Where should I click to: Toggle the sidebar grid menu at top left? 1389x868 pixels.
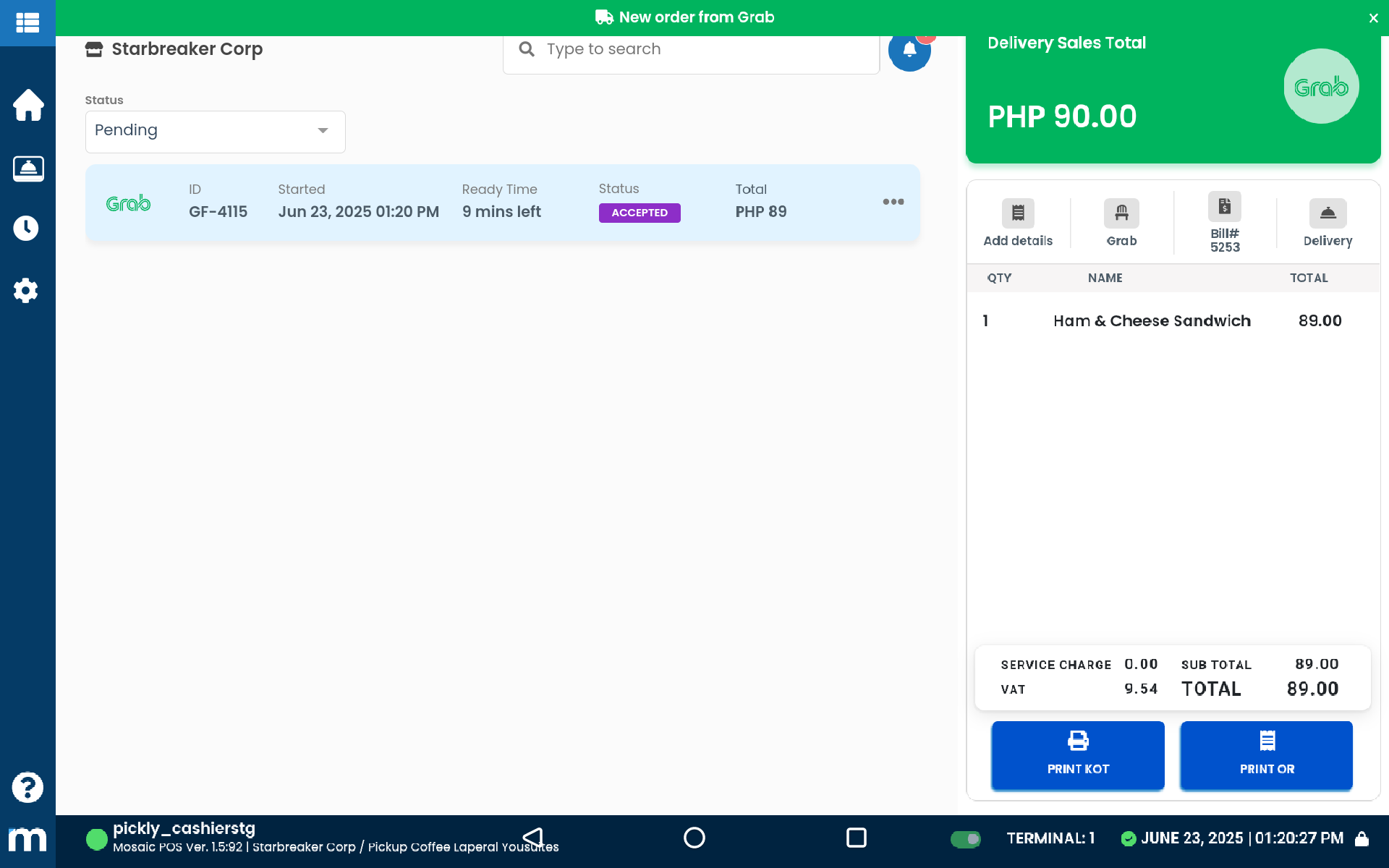[x=27, y=22]
